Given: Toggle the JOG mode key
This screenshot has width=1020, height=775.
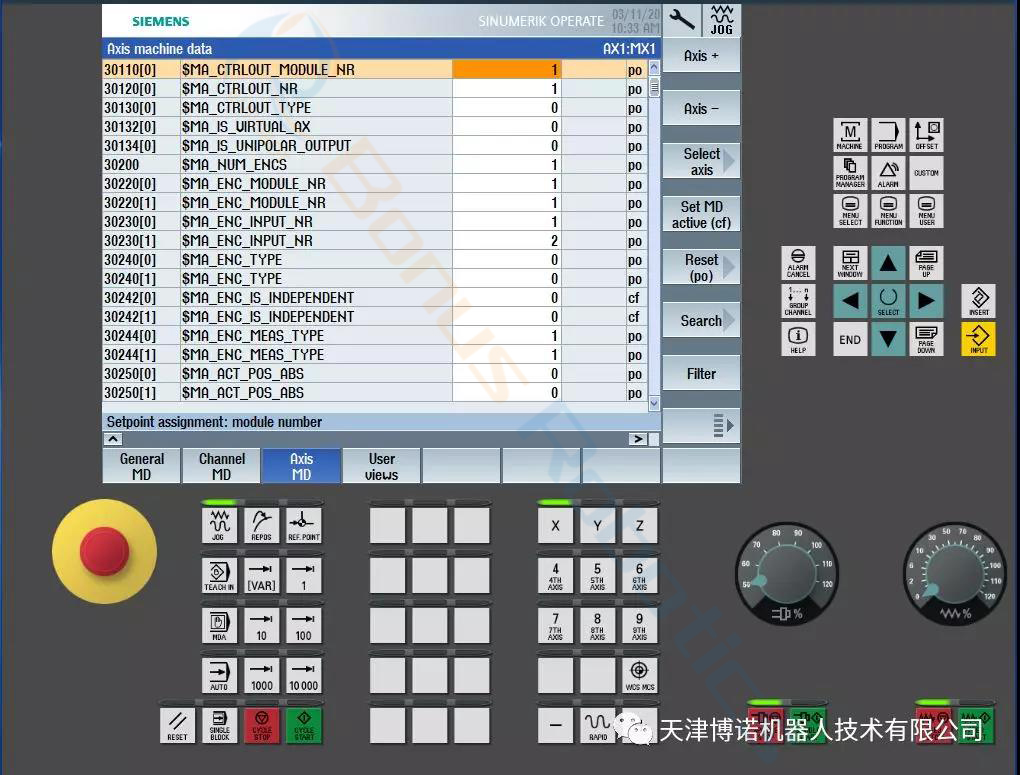Looking at the screenshot, I should pos(219,525).
